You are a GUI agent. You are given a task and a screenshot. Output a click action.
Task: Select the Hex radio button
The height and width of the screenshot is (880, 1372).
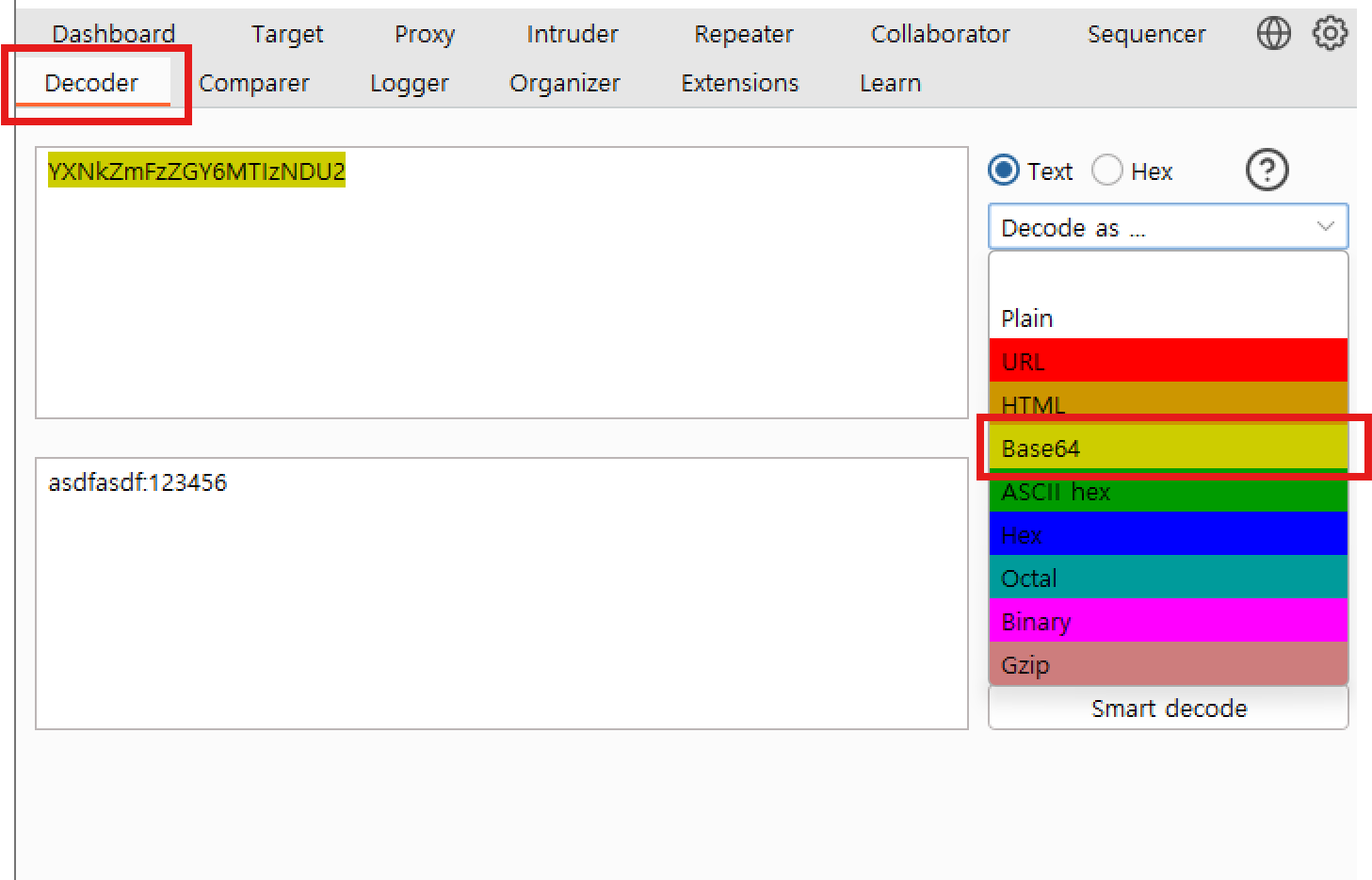[x=1107, y=171]
